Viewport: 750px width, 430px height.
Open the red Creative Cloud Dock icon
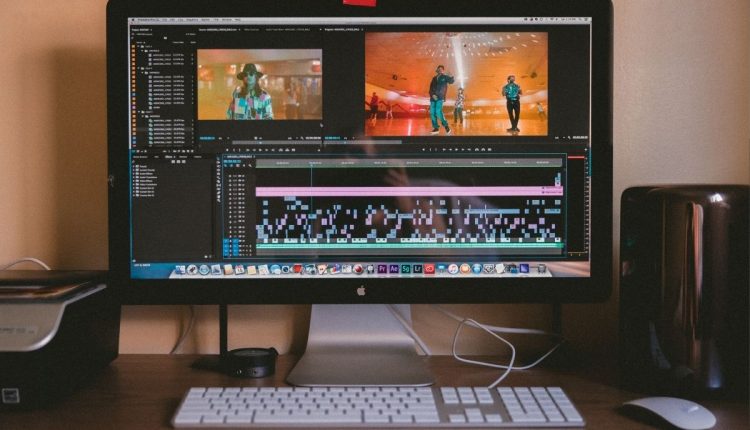coord(429,269)
